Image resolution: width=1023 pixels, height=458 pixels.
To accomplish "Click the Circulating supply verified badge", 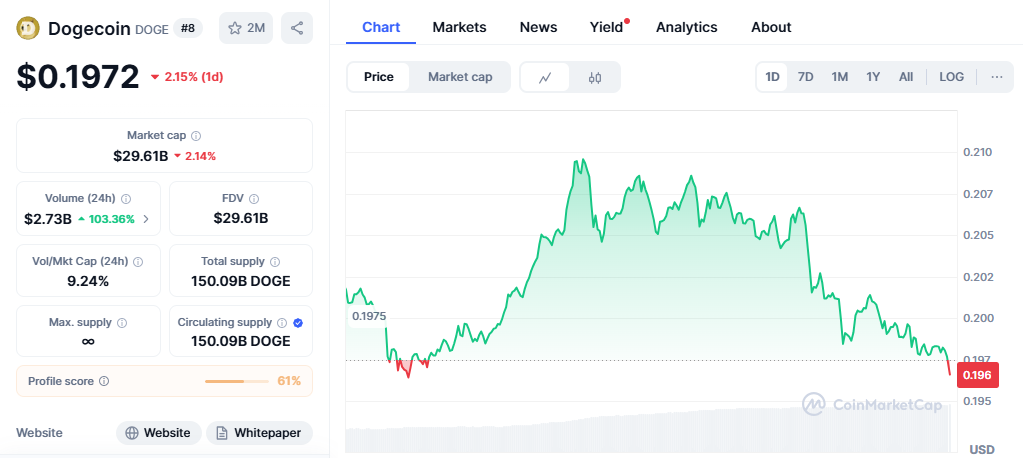I will (x=298, y=322).
